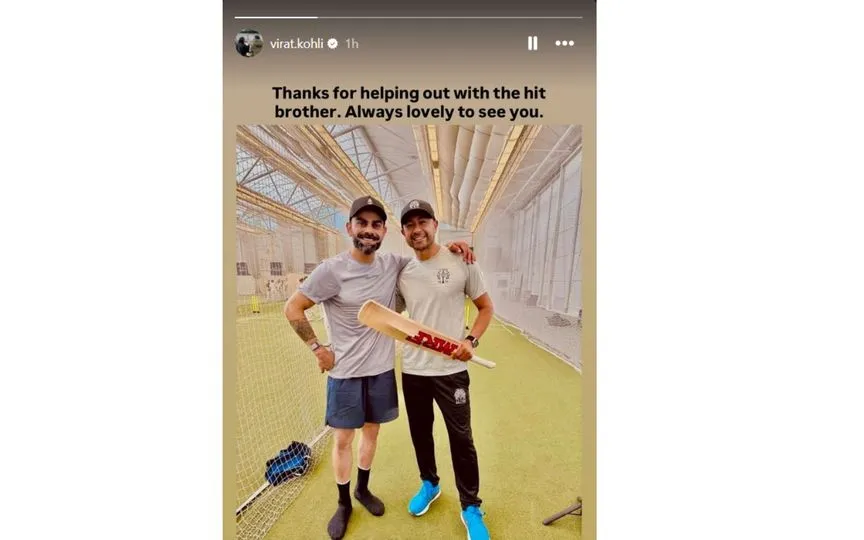
Task: Click the navy blue shorts in the photo
Action: [361, 398]
